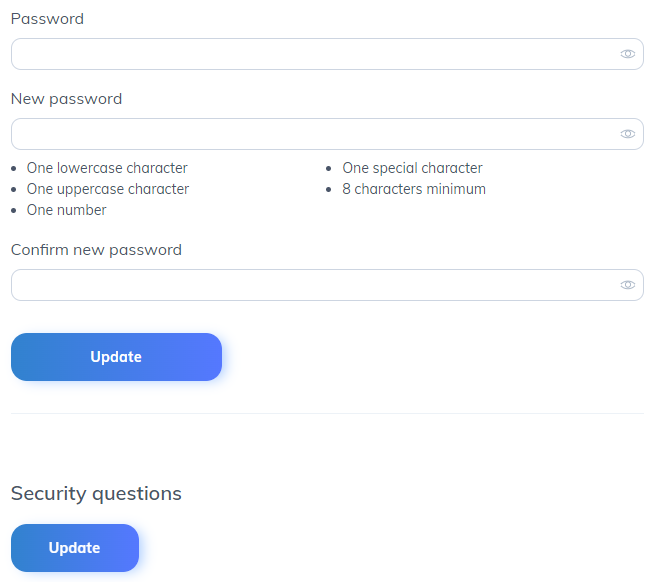
Task: Click the "Password" field label
Action: click(x=47, y=19)
